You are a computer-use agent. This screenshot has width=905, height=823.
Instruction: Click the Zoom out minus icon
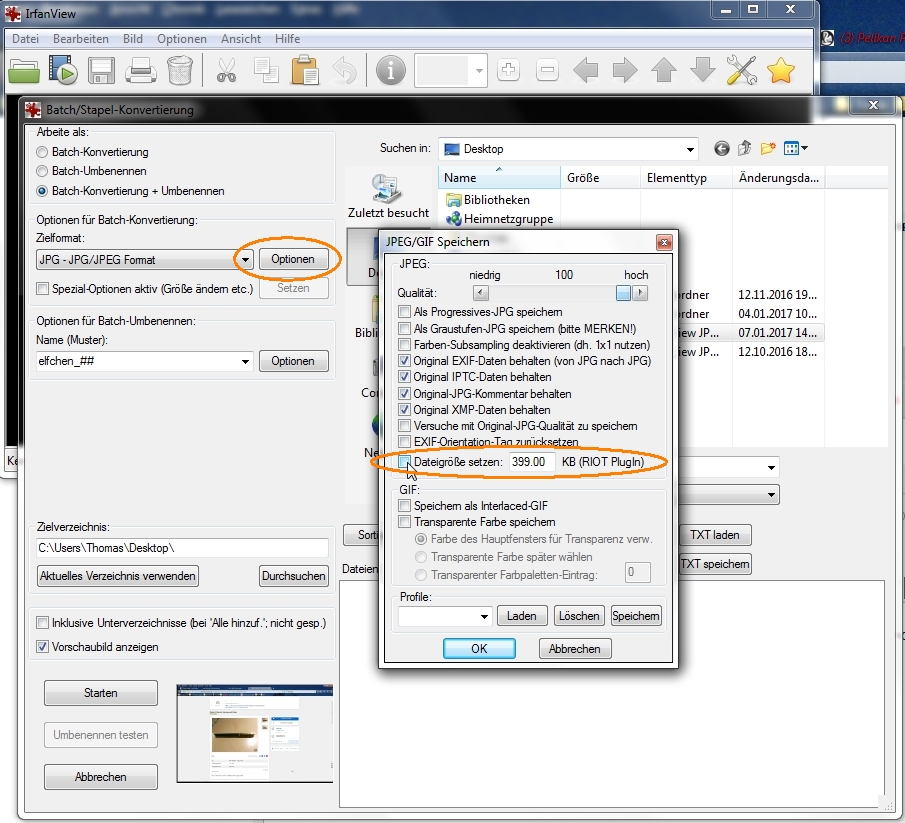click(x=547, y=70)
